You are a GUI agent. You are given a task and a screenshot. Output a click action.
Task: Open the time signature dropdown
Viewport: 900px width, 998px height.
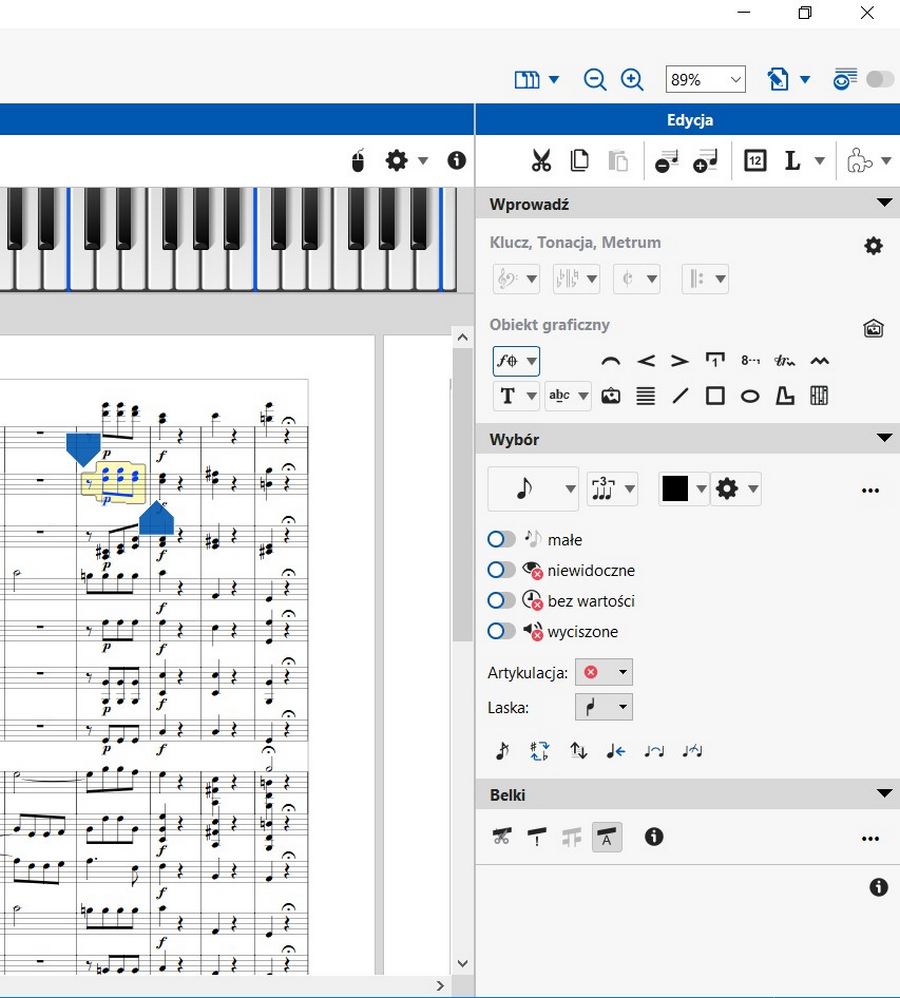[x=636, y=279]
